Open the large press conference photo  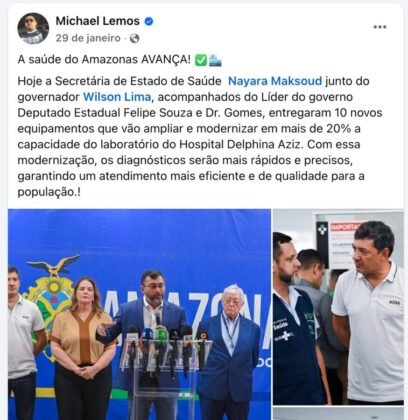coord(139,314)
